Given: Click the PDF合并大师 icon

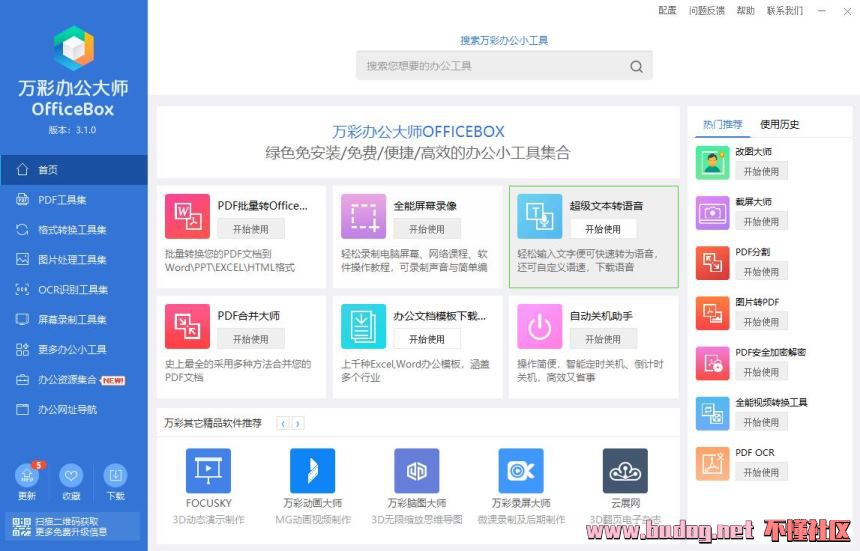Looking at the screenshot, I should [187, 326].
